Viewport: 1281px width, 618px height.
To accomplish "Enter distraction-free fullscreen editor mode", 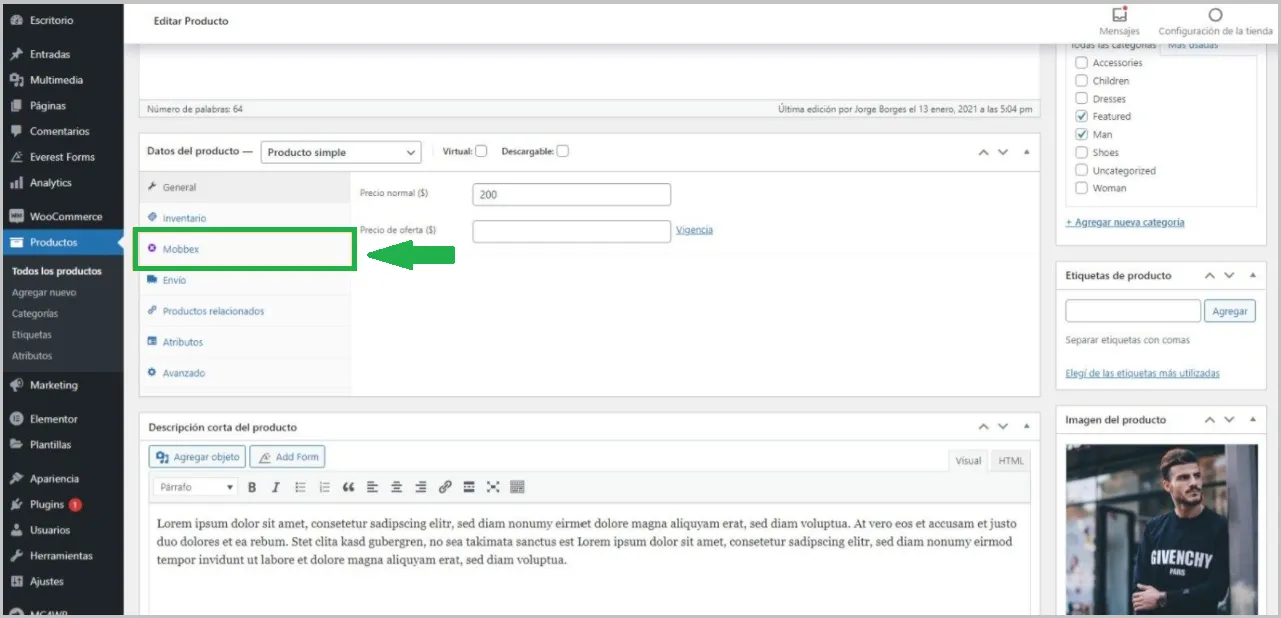I will pyautogui.click(x=493, y=487).
